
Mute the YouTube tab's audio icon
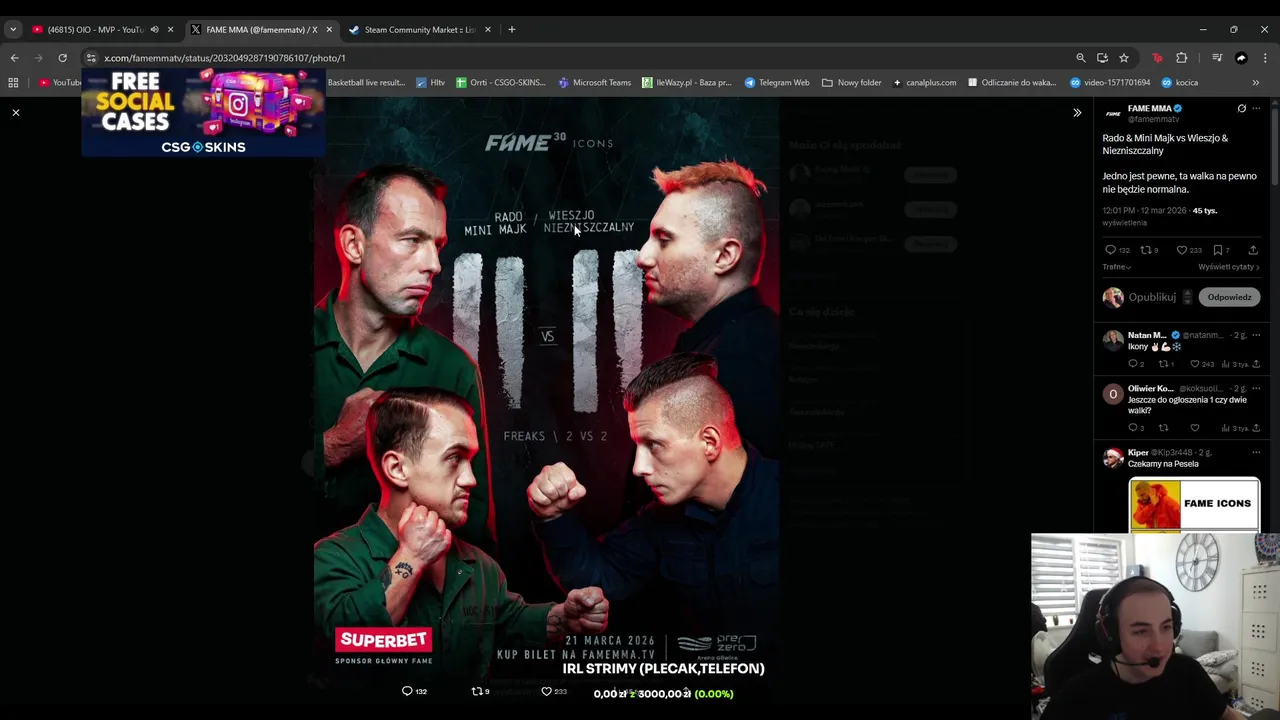[x=154, y=29]
